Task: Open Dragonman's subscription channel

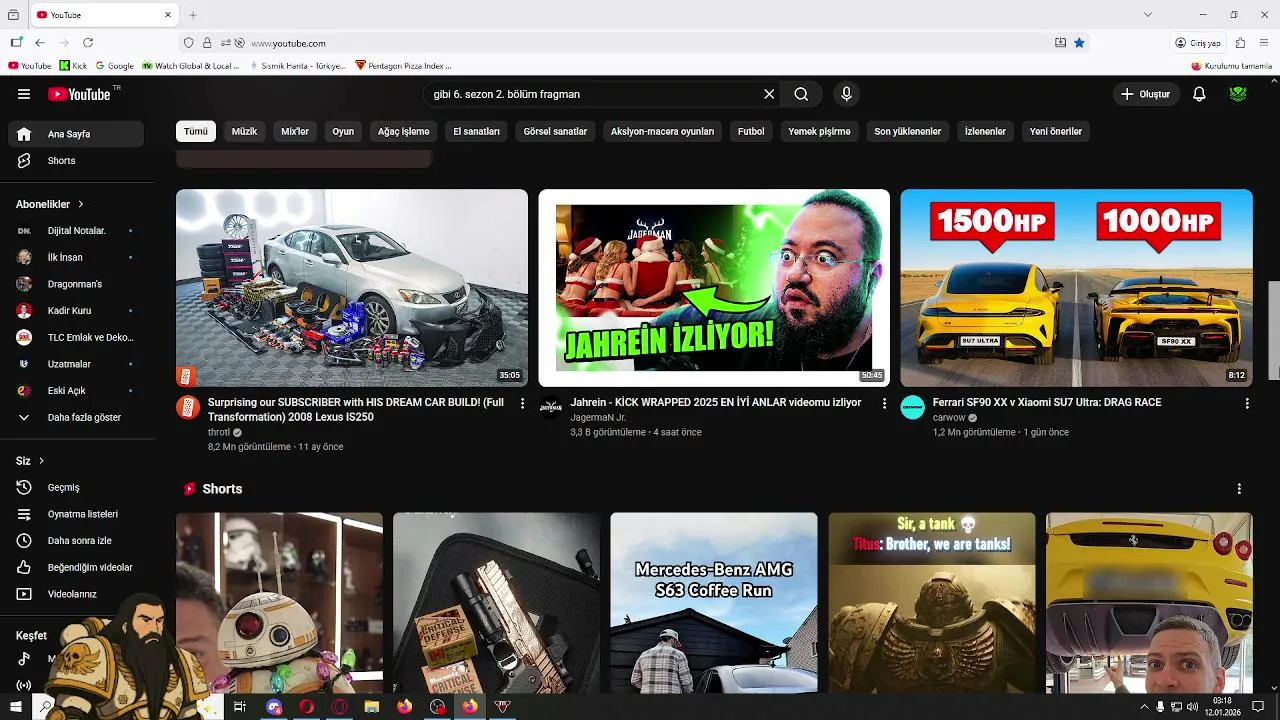Action: coord(76,284)
